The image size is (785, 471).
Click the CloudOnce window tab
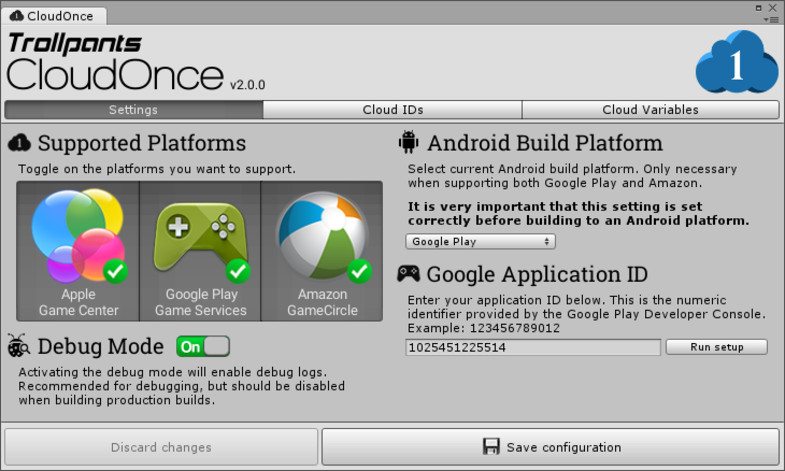(54, 16)
